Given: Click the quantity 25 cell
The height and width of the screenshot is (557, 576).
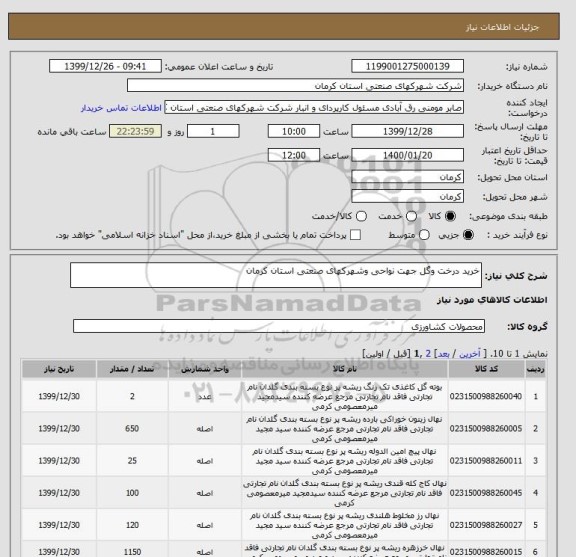Looking at the screenshot, I should pos(132,461).
